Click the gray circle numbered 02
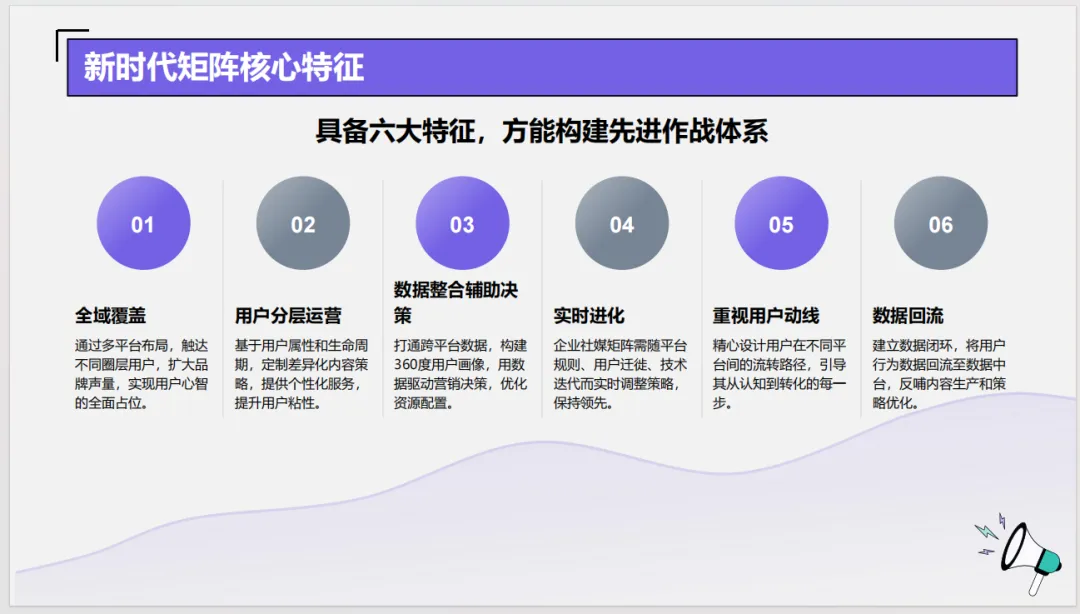Image resolution: width=1080 pixels, height=614 pixels. (303, 223)
